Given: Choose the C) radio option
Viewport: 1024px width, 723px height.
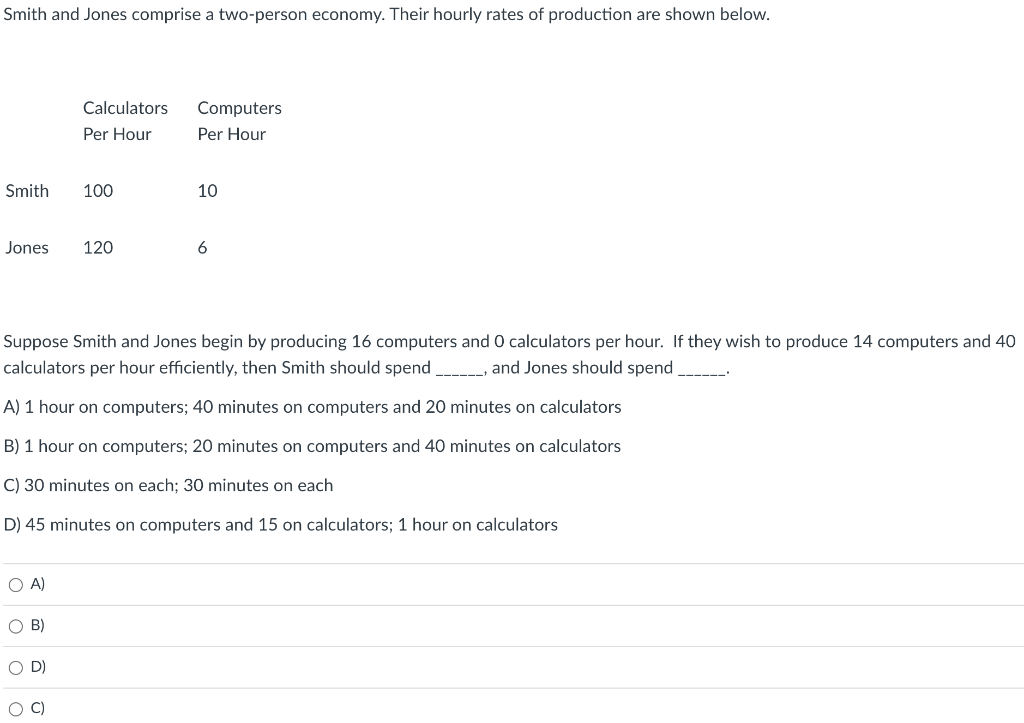Looking at the screenshot, I should pyautogui.click(x=16, y=709).
